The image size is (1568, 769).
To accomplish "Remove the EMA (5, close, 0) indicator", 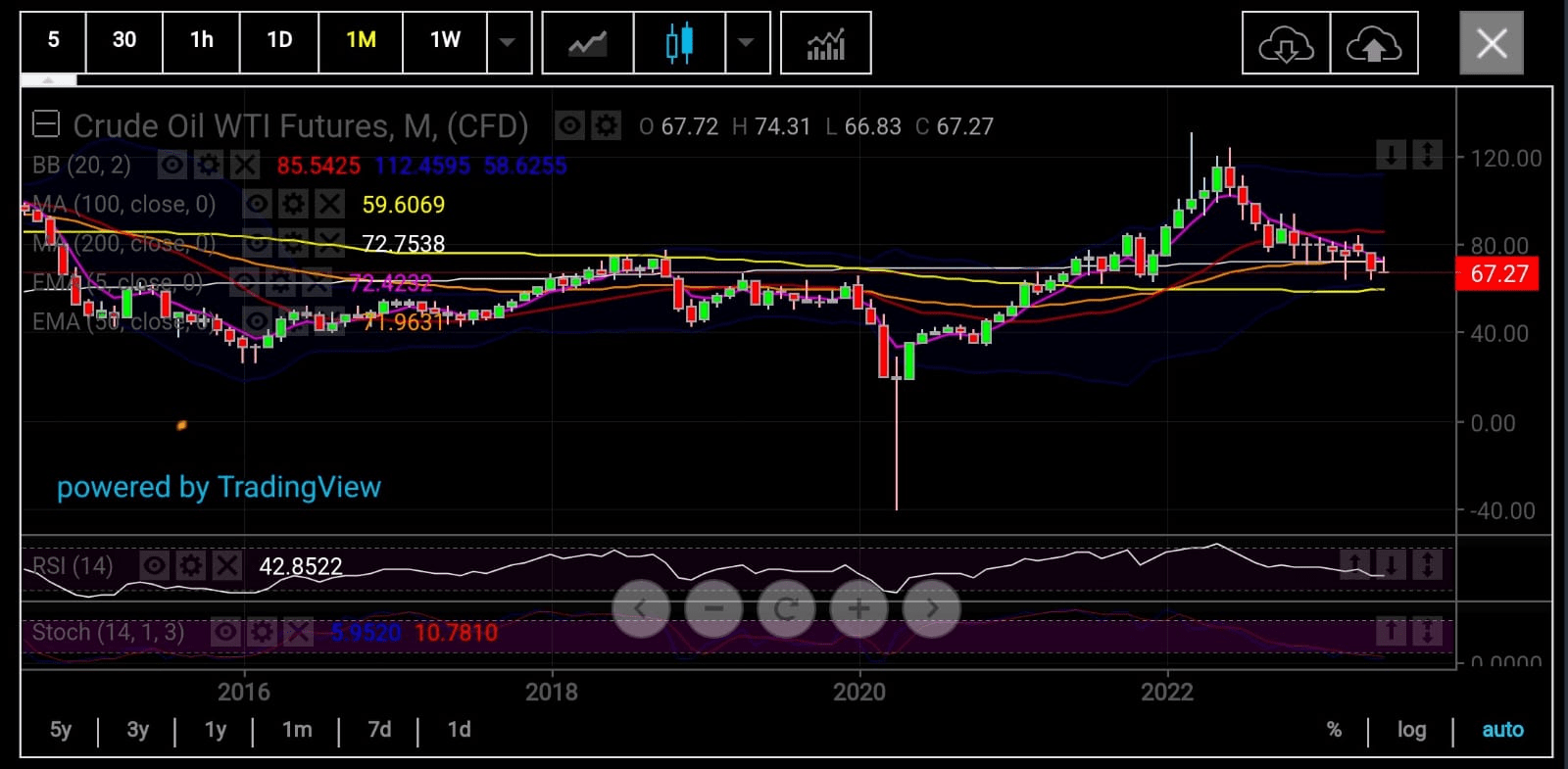I will click(x=317, y=283).
